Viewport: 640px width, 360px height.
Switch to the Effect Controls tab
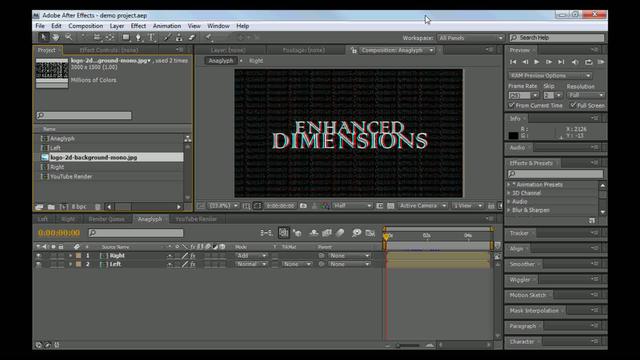pos(109,50)
